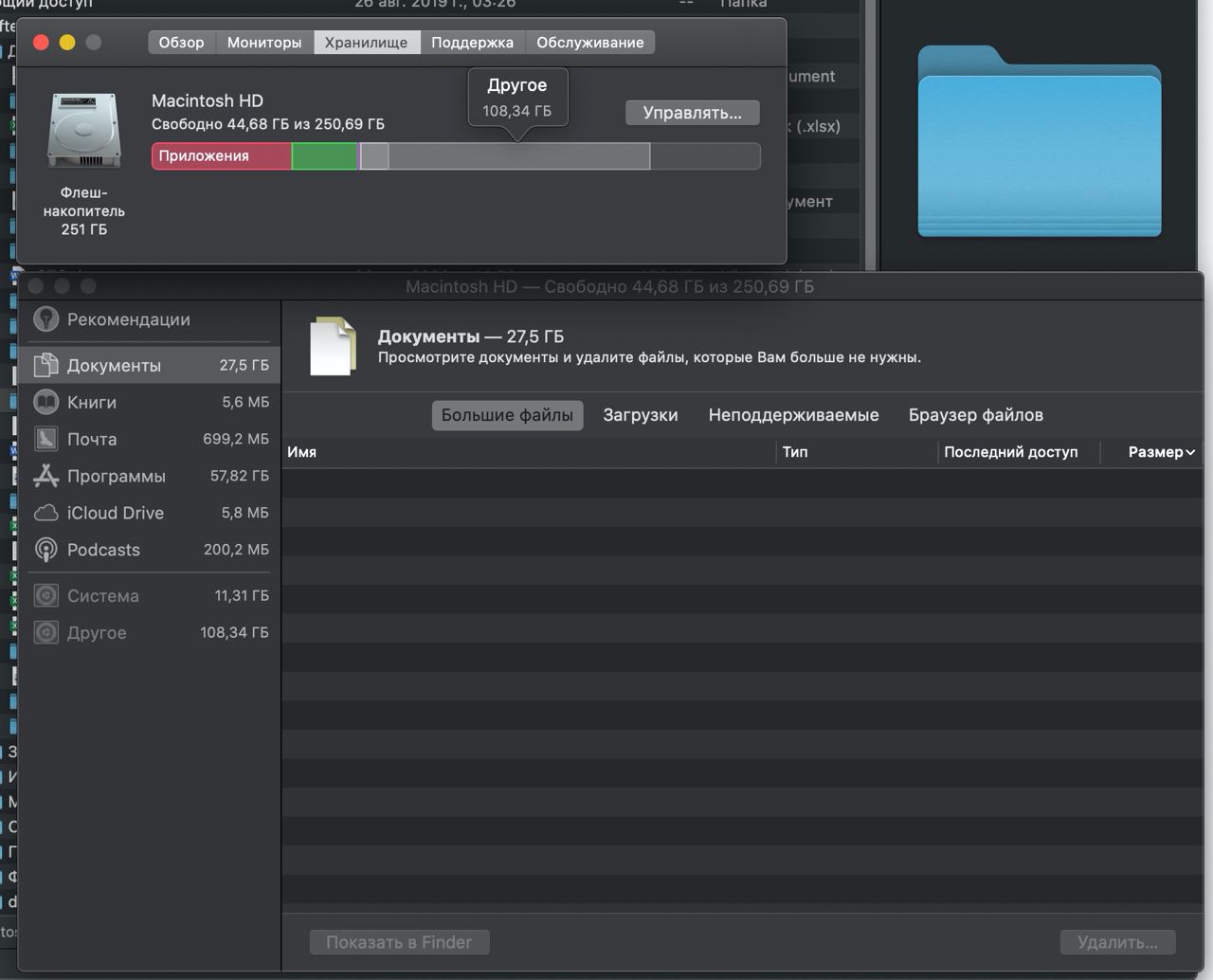The image size is (1213, 980).
Task: Select iCloud Drive 5,8 МБ row
Action: click(x=149, y=513)
